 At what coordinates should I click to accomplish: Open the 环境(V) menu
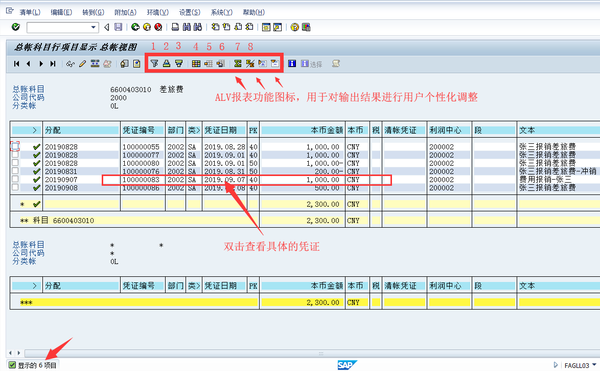coord(158,12)
